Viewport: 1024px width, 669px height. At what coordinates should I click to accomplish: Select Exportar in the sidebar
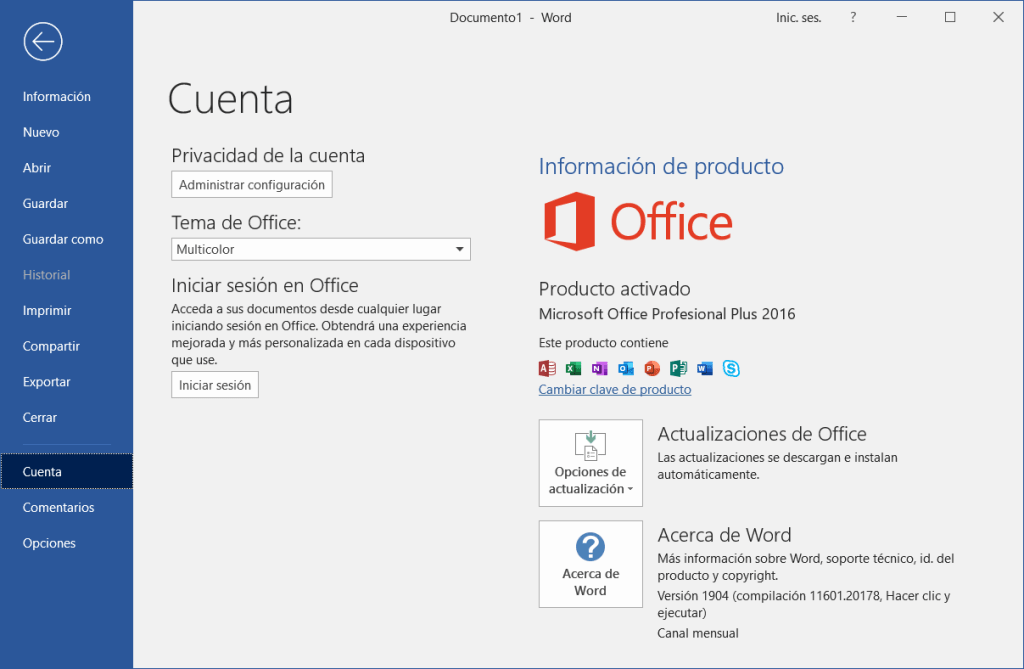(x=46, y=381)
